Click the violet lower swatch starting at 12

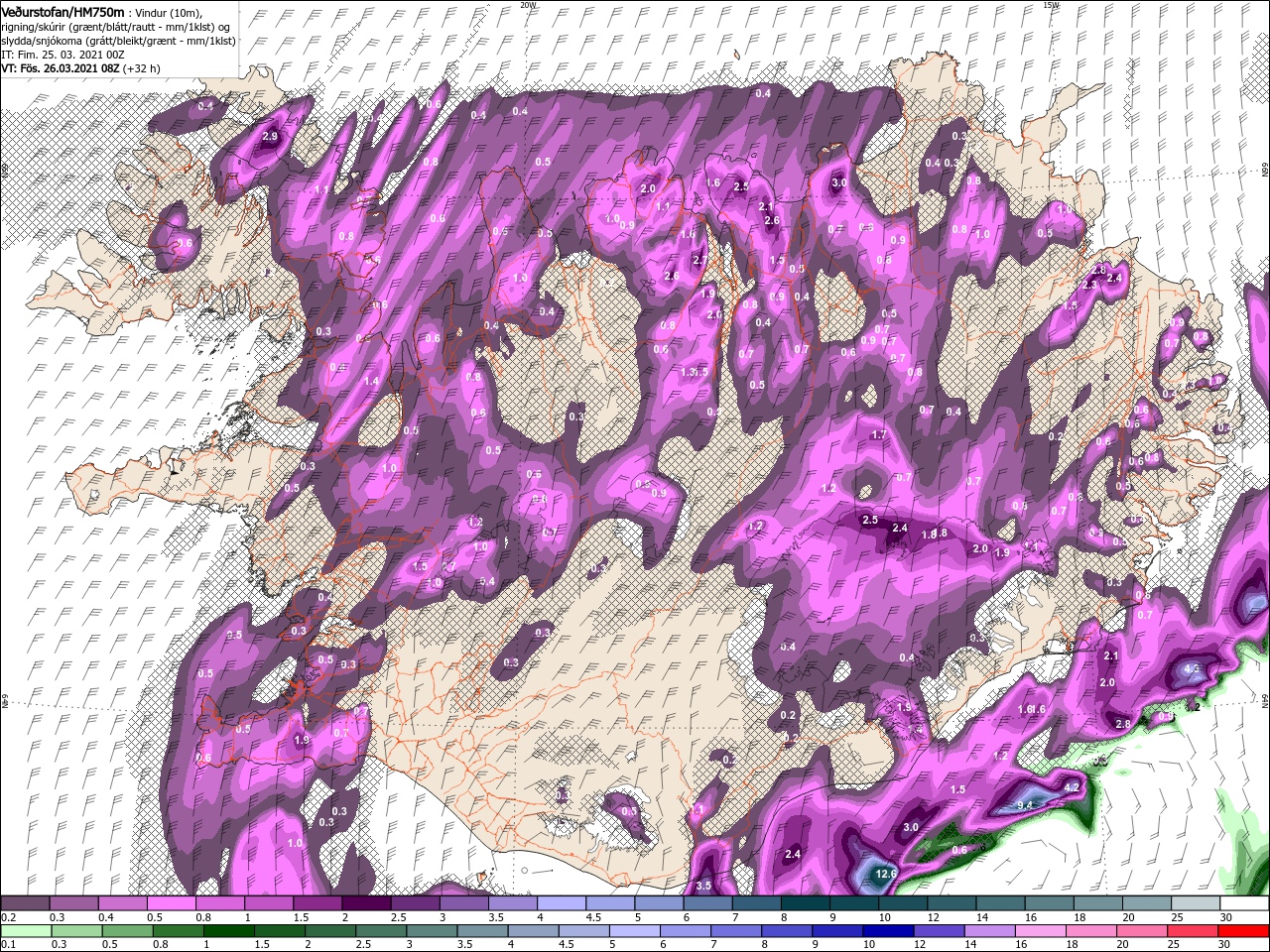point(940,931)
